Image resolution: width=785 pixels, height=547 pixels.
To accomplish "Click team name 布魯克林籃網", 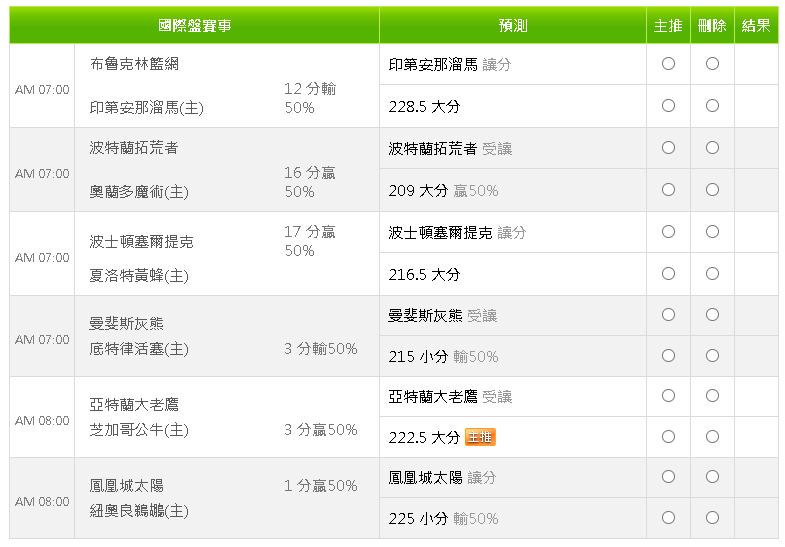I will point(134,64).
